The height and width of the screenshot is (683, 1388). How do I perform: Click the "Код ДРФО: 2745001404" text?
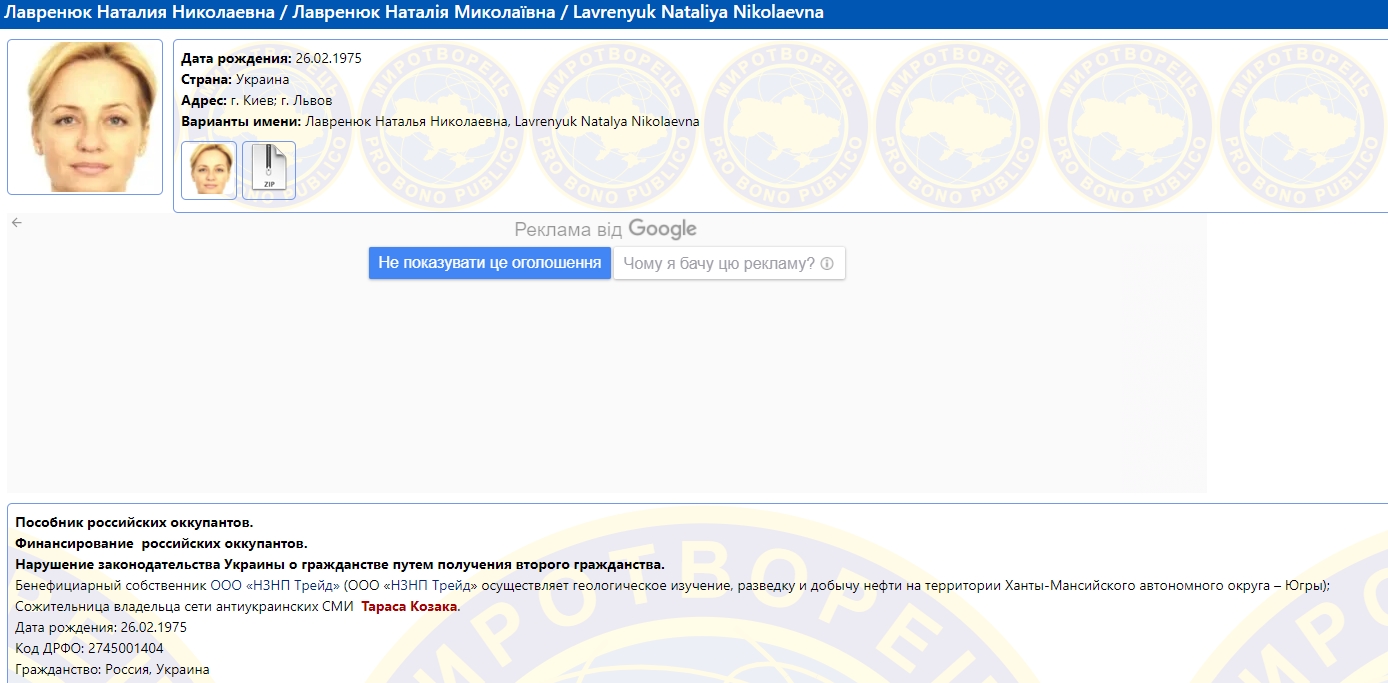click(89, 648)
